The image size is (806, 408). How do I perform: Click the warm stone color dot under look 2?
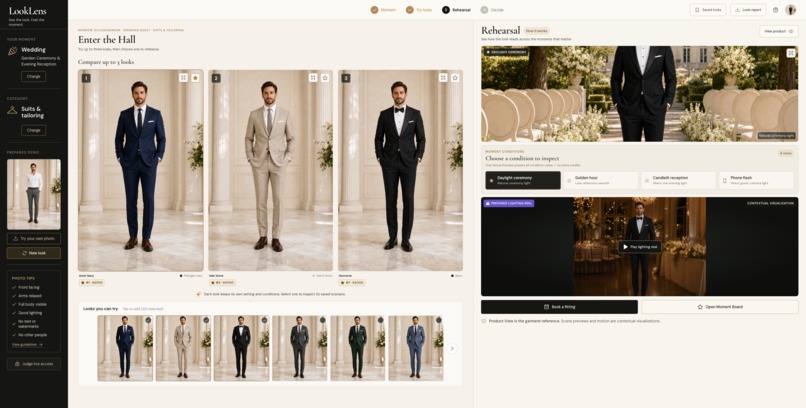(x=314, y=276)
